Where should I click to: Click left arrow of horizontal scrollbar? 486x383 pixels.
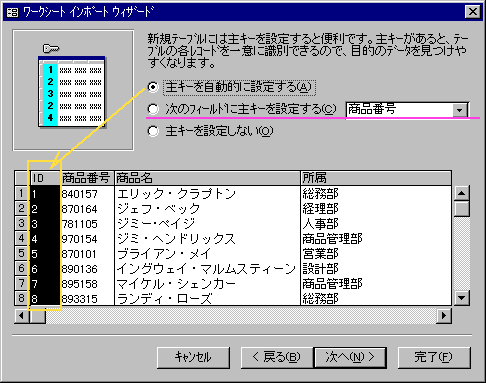[x=22, y=315]
